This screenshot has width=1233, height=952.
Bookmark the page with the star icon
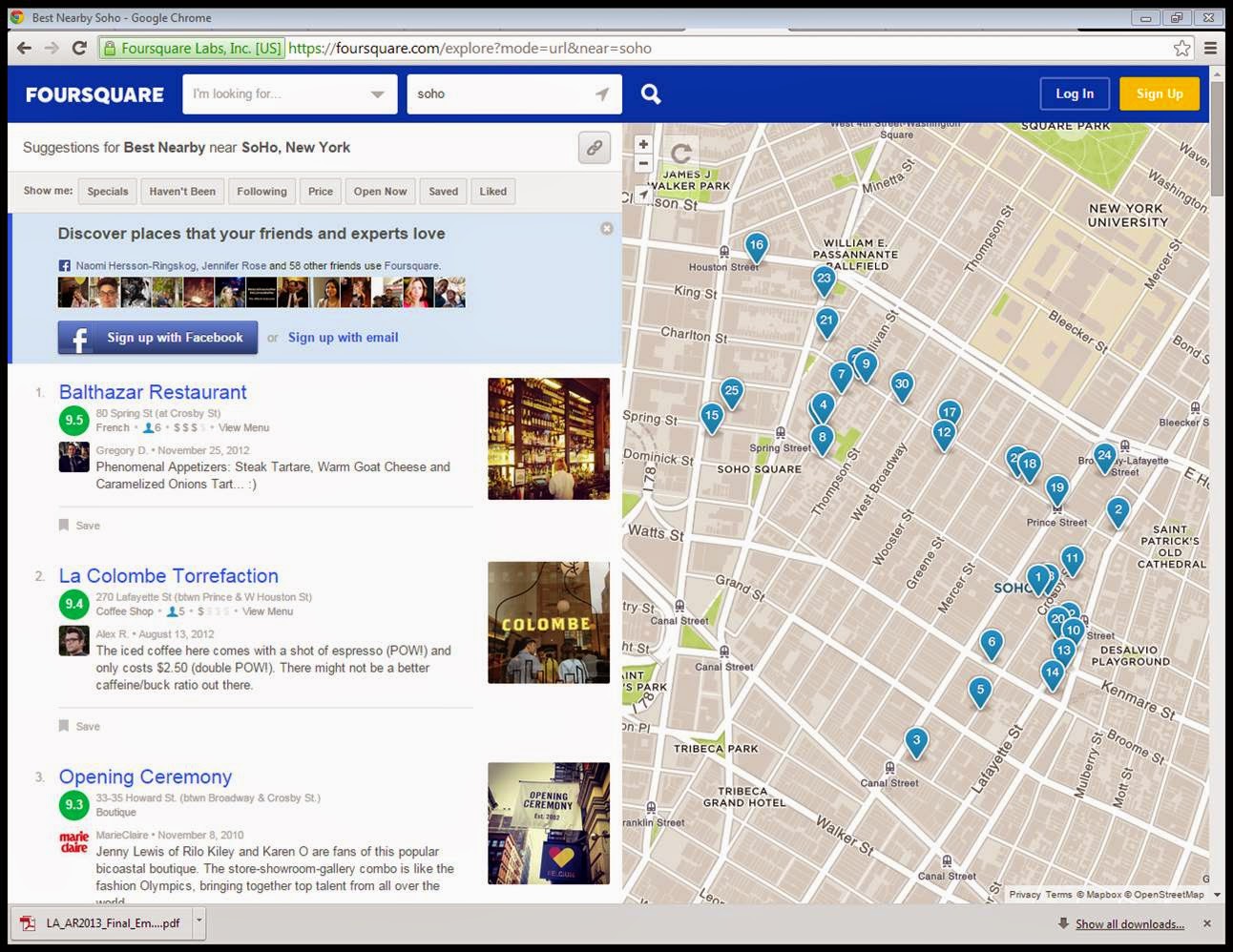1181,48
